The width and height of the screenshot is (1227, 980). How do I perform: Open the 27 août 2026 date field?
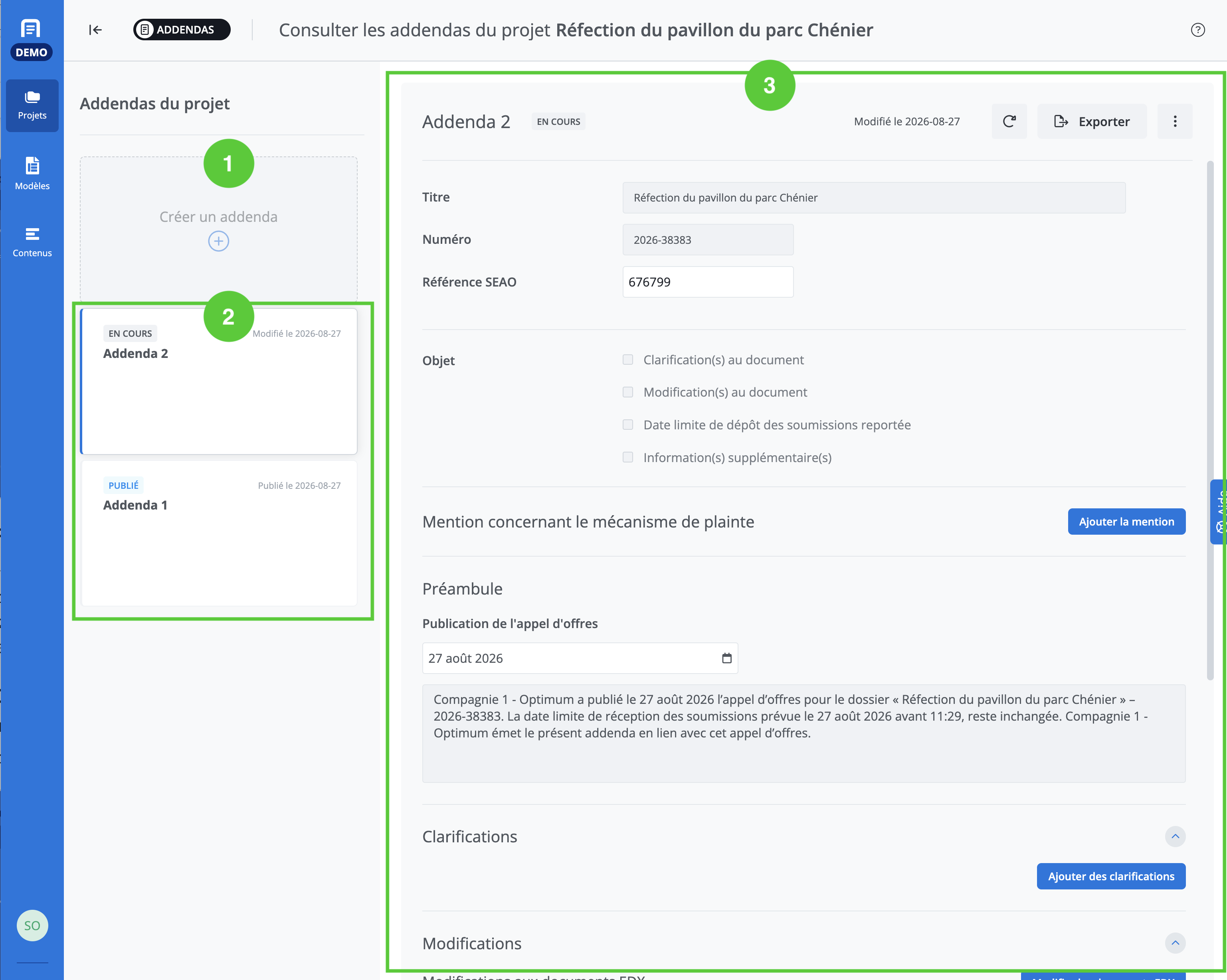(x=580, y=658)
